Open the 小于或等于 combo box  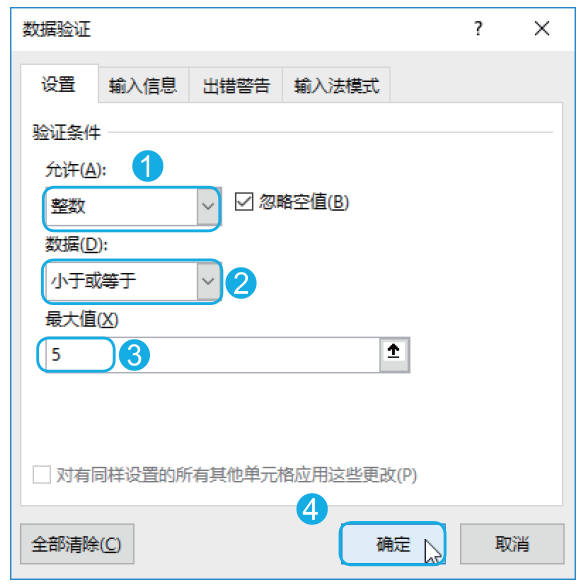point(133,281)
